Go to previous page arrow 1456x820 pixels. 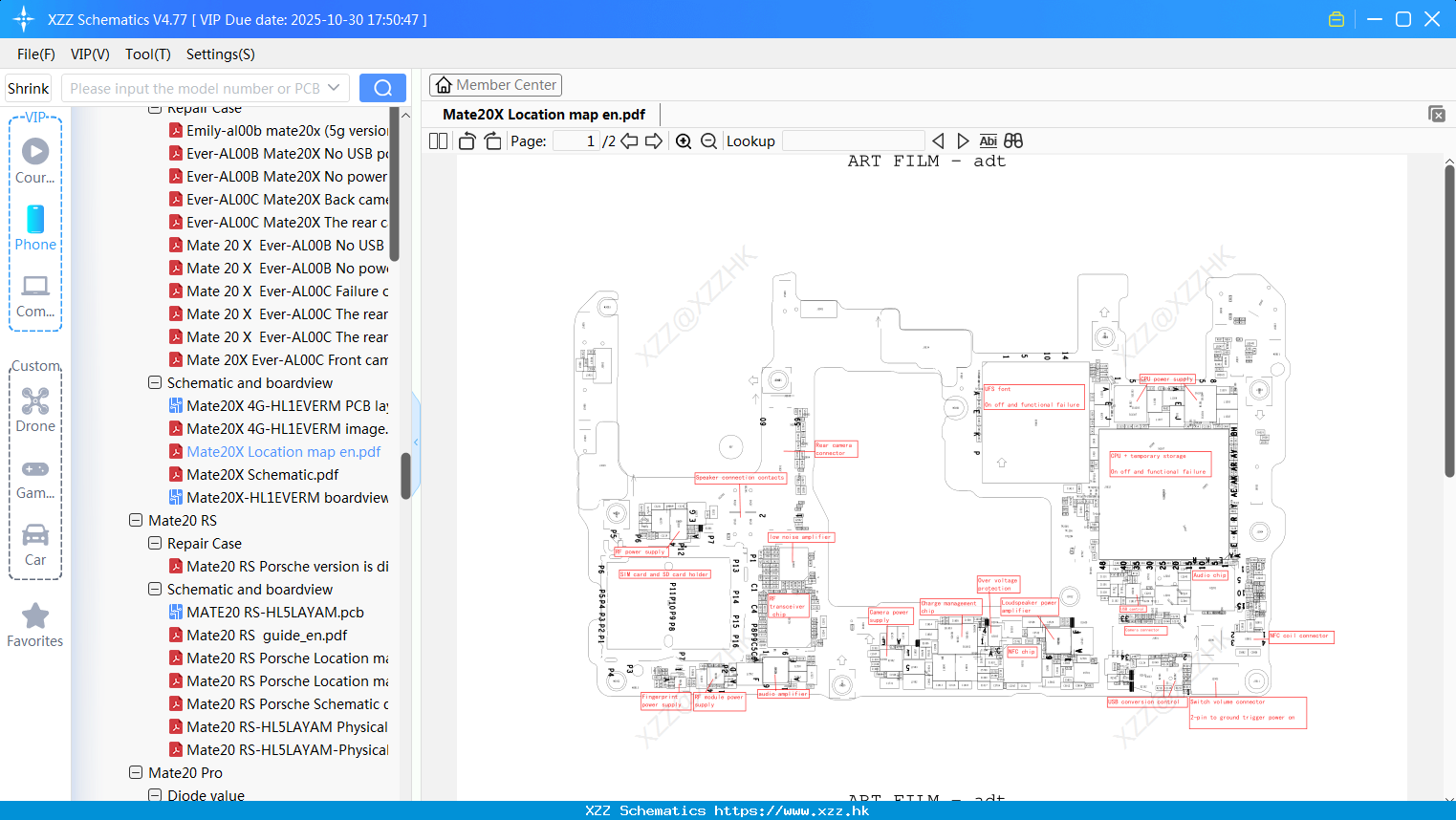[x=629, y=140]
